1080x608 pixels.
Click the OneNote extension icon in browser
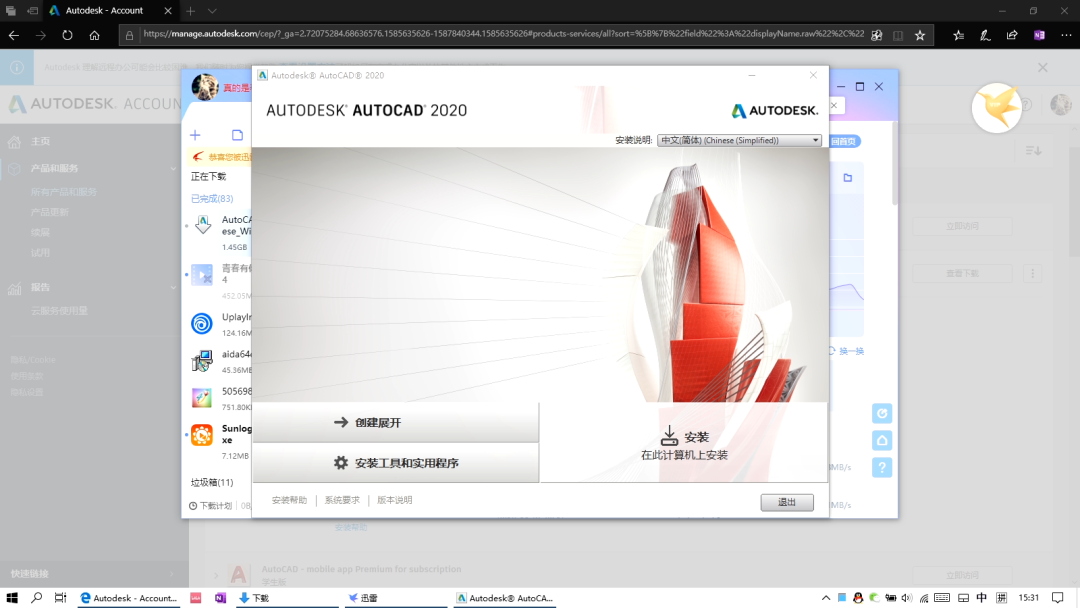coord(1039,35)
